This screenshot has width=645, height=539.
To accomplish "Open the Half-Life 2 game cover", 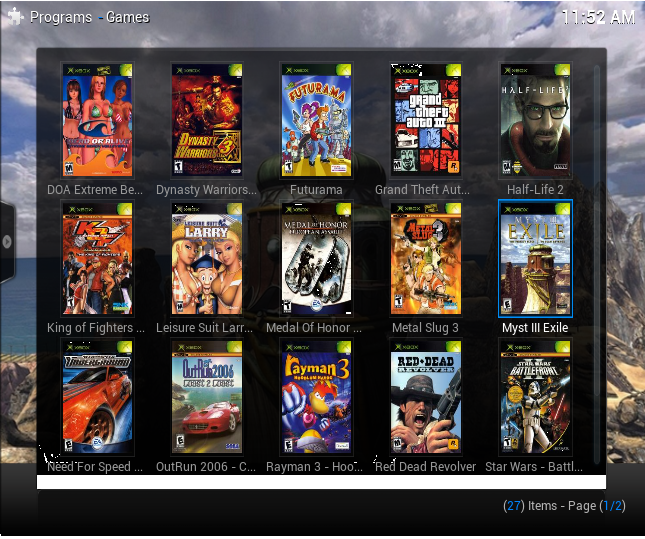I will click(x=535, y=120).
